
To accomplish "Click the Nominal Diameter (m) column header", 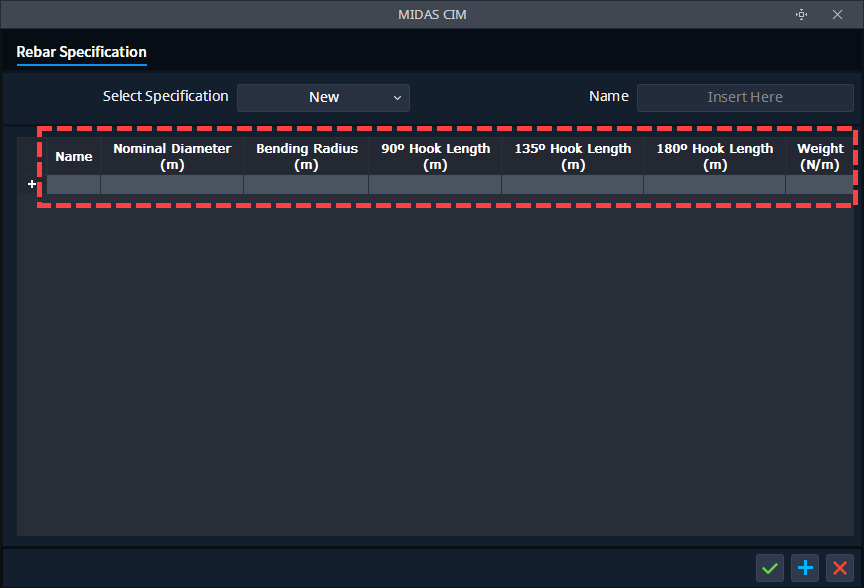I will (x=171, y=156).
